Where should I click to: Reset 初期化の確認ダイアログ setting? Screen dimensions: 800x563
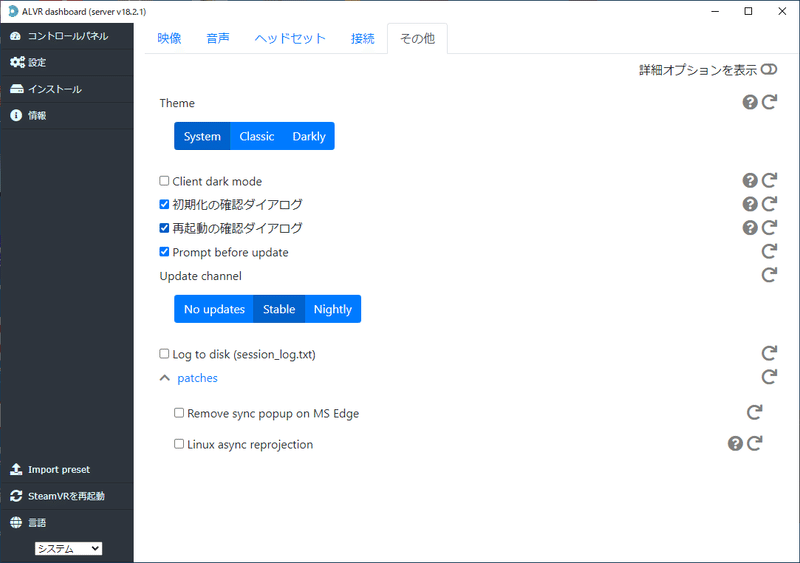(769, 204)
